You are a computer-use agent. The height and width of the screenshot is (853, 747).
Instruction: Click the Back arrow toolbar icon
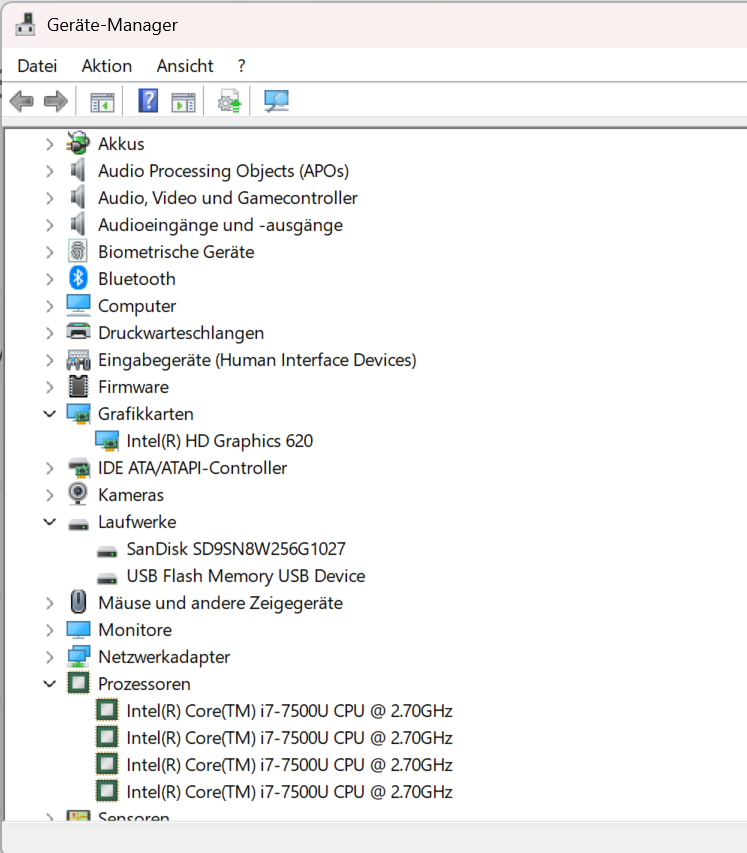coord(22,101)
